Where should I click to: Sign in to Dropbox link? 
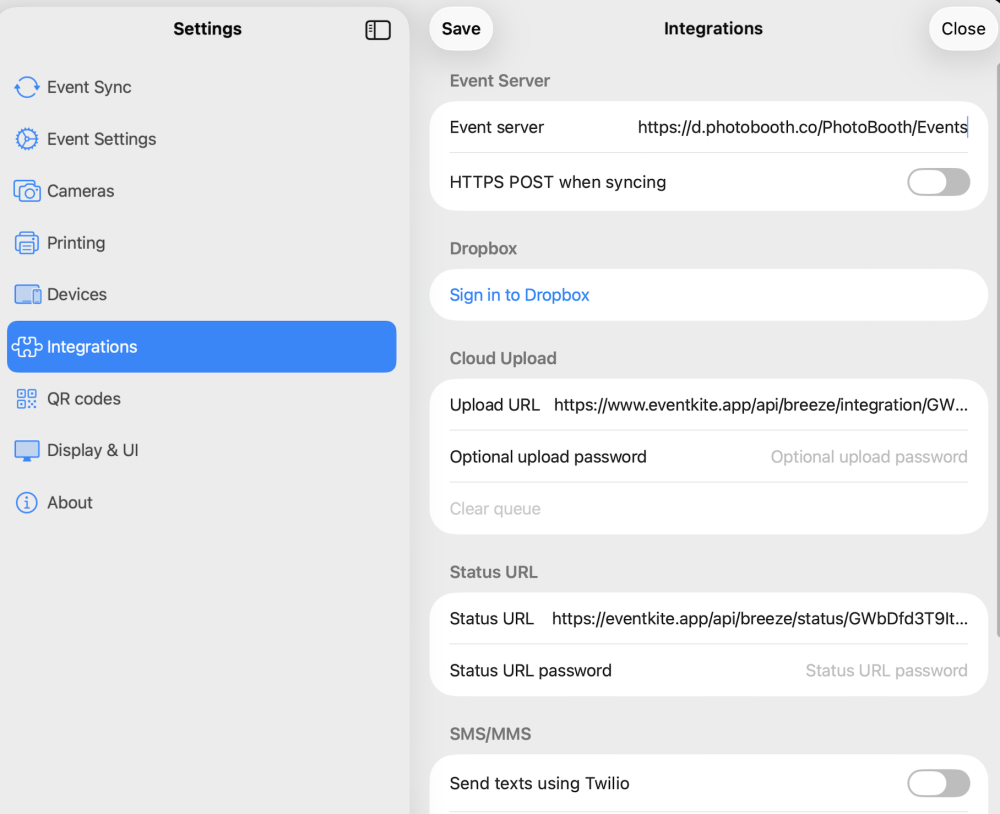519,295
